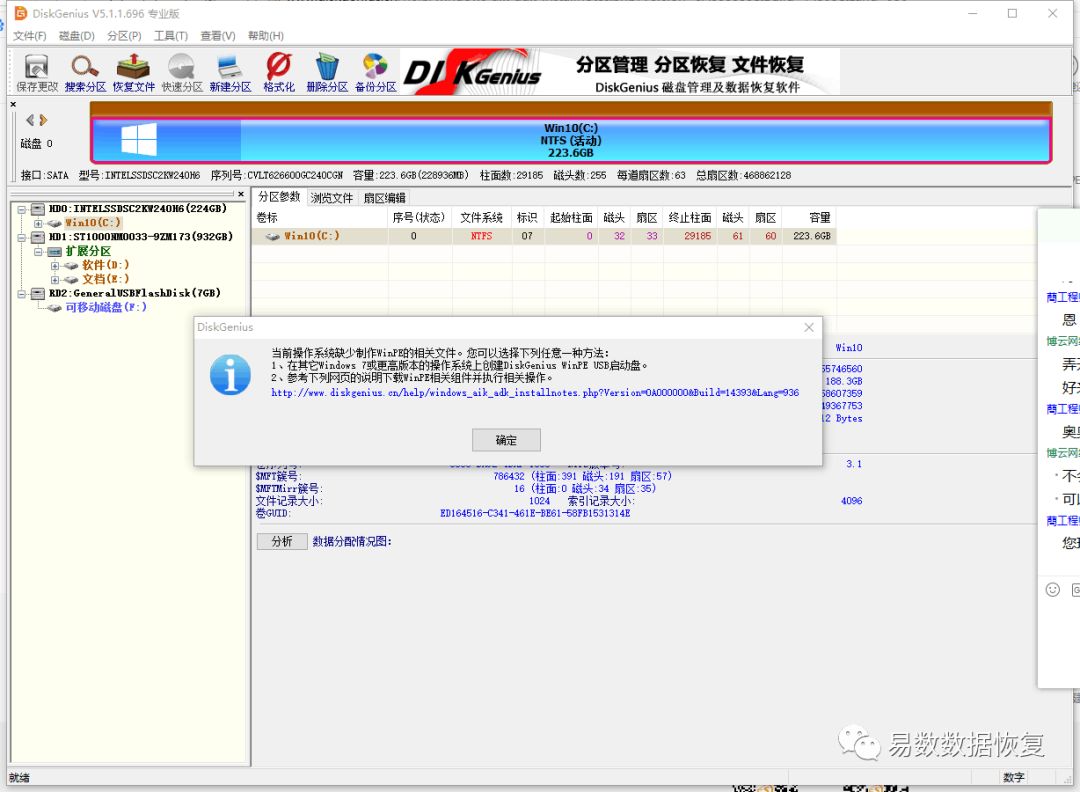The height and width of the screenshot is (792, 1080).
Task: Click the Analyze (分析) button
Action: pyautogui.click(x=282, y=541)
